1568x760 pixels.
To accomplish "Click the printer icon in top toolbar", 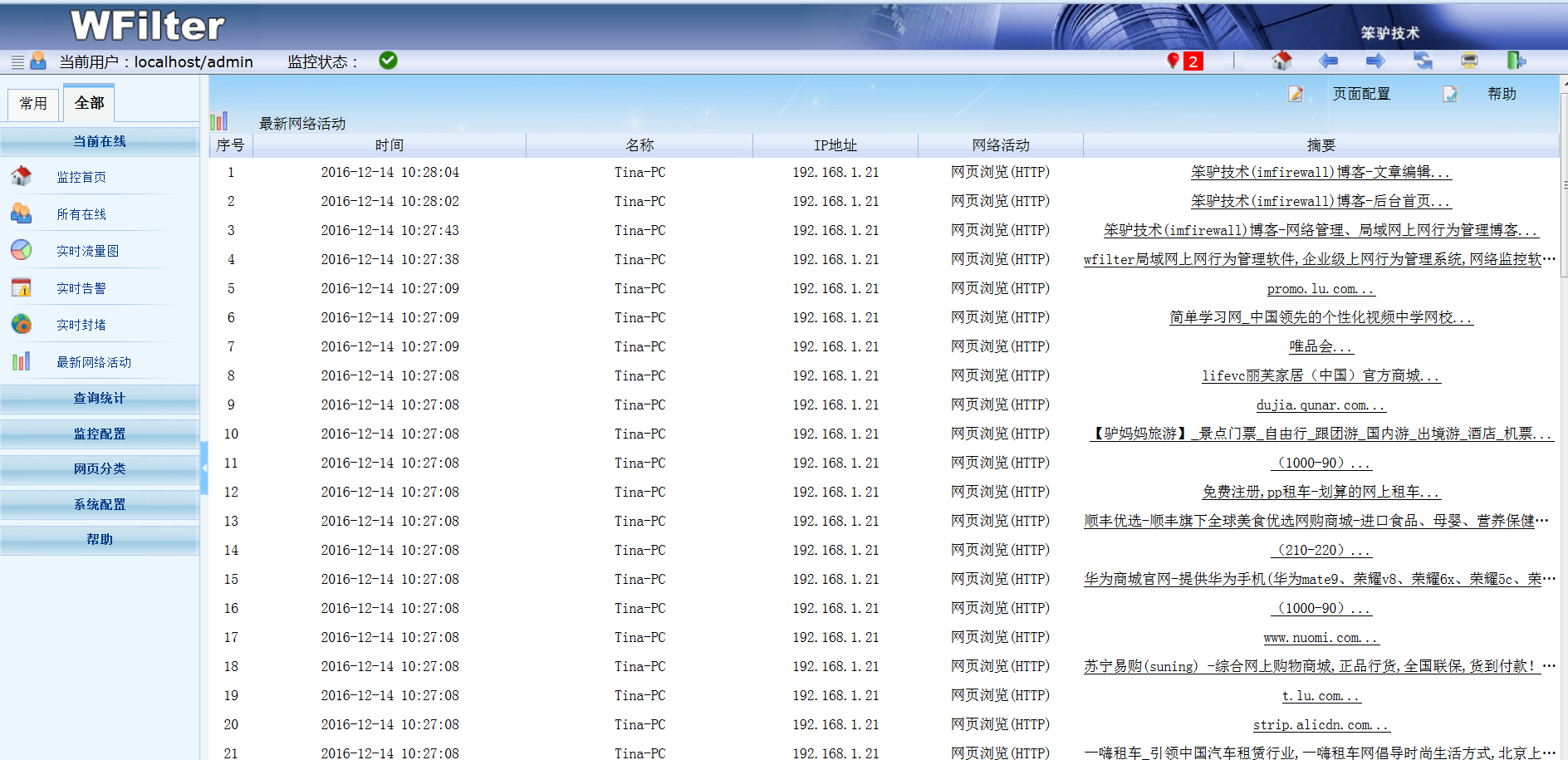I will (1469, 61).
